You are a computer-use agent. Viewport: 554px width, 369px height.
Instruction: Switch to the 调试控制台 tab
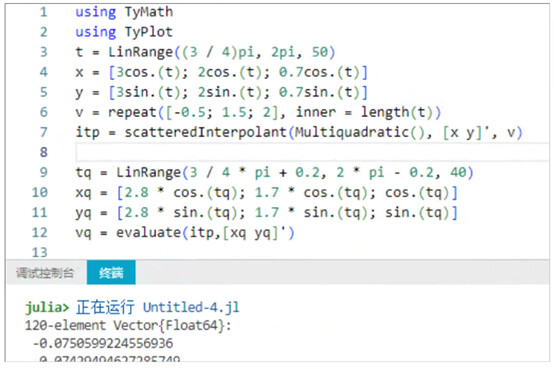pyautogui.click(x=45, y=273)
